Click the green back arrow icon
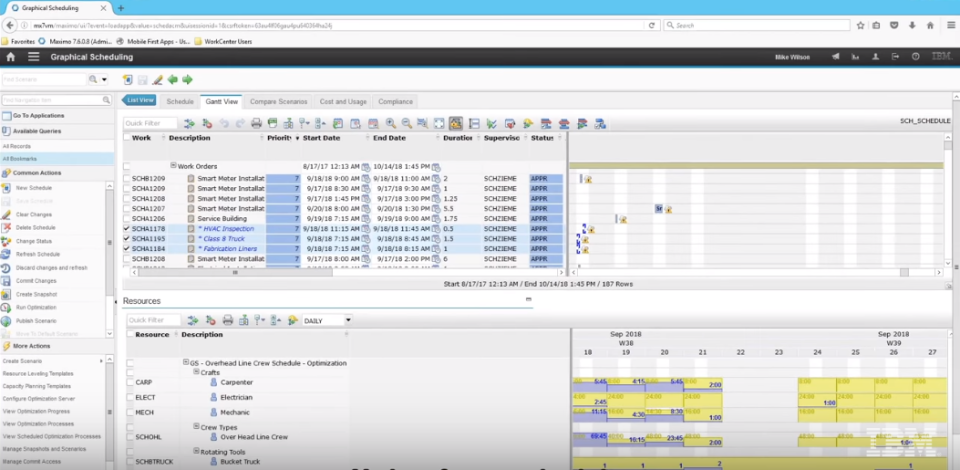 173,80
